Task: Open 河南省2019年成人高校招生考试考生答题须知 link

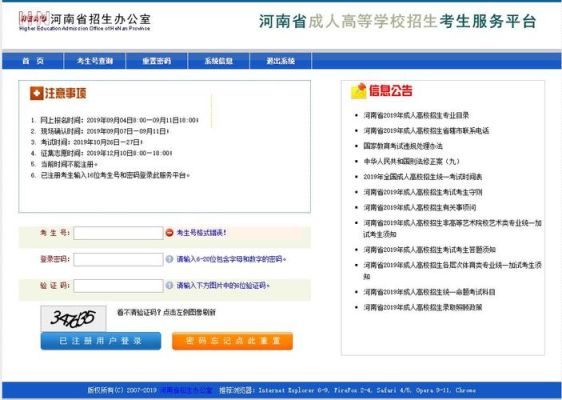Action: [429, 250]
